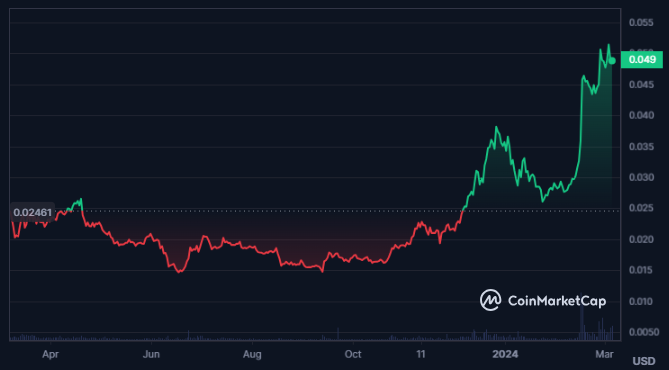
Task: Click the price peak near 2024 label
Action: click(496, 127)
